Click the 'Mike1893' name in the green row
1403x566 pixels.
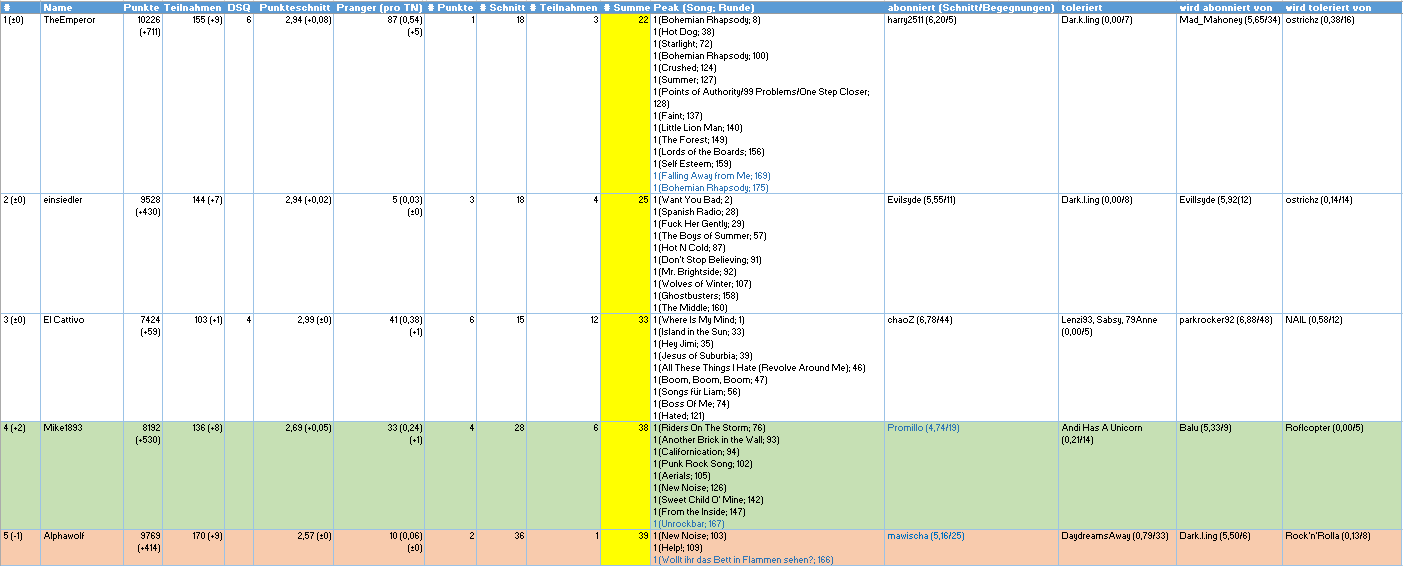(x=62, y=428)
